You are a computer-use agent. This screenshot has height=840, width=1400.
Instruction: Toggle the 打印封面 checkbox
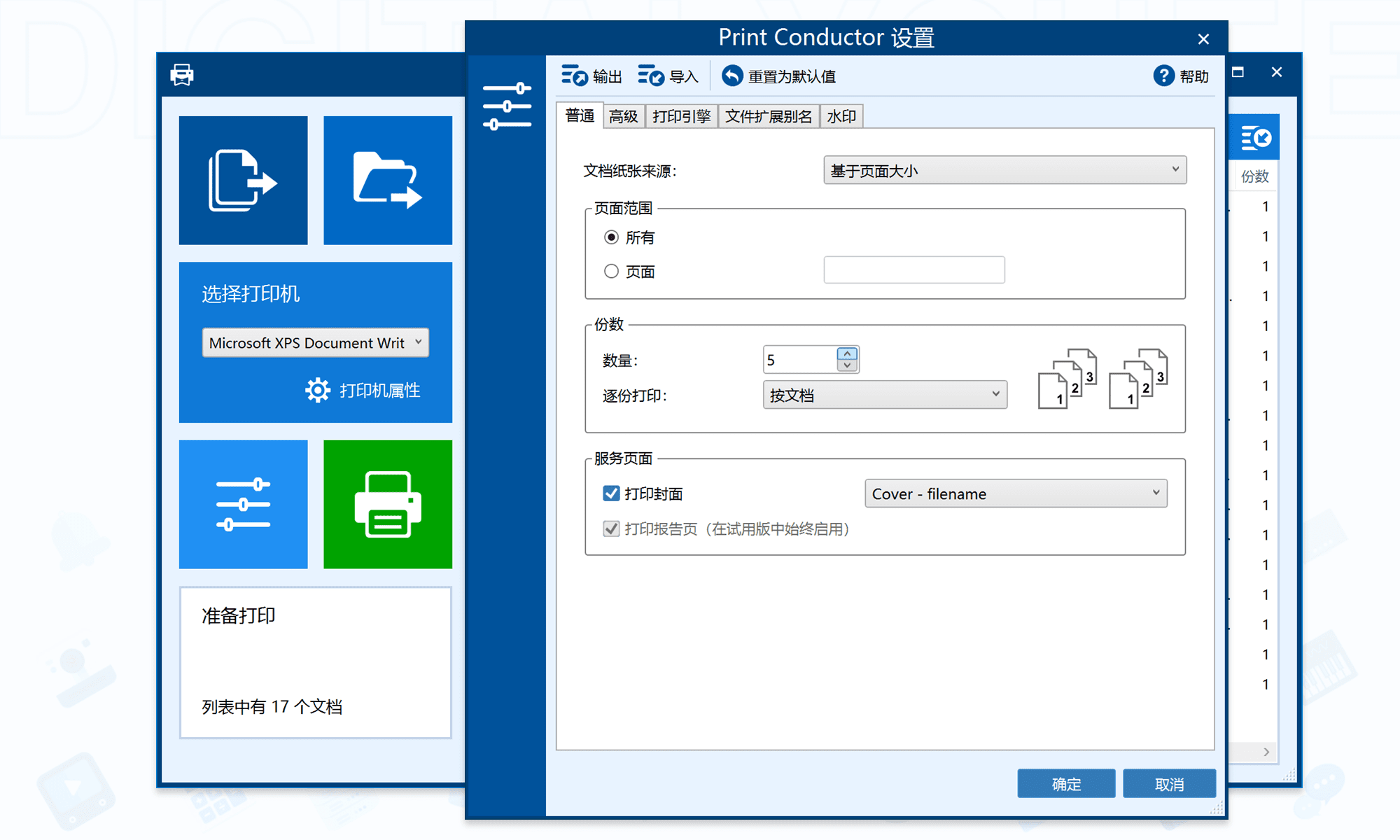click(611, 493)
